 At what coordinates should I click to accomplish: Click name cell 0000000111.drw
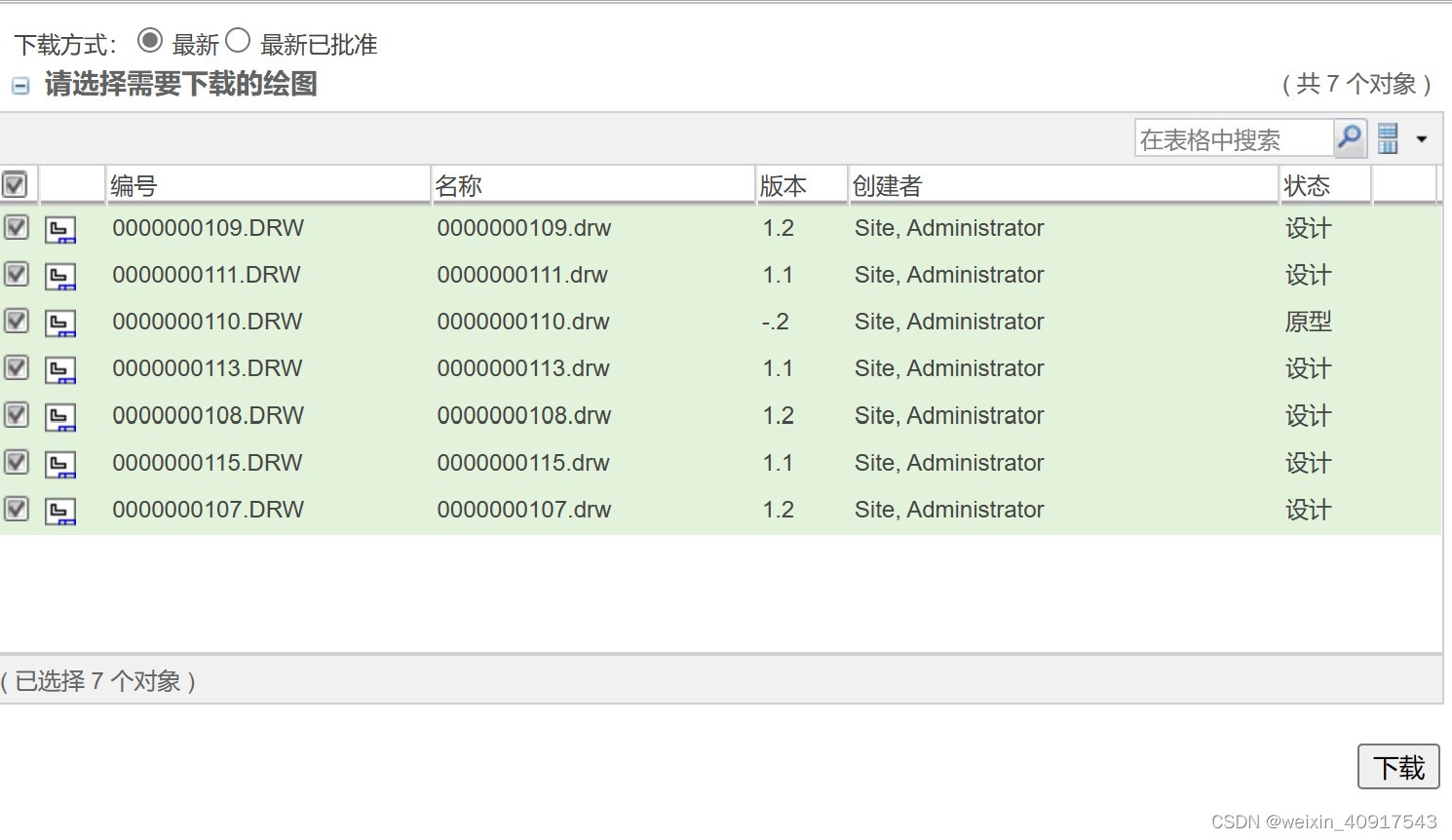pyautogui.click(x=522, y=275)
